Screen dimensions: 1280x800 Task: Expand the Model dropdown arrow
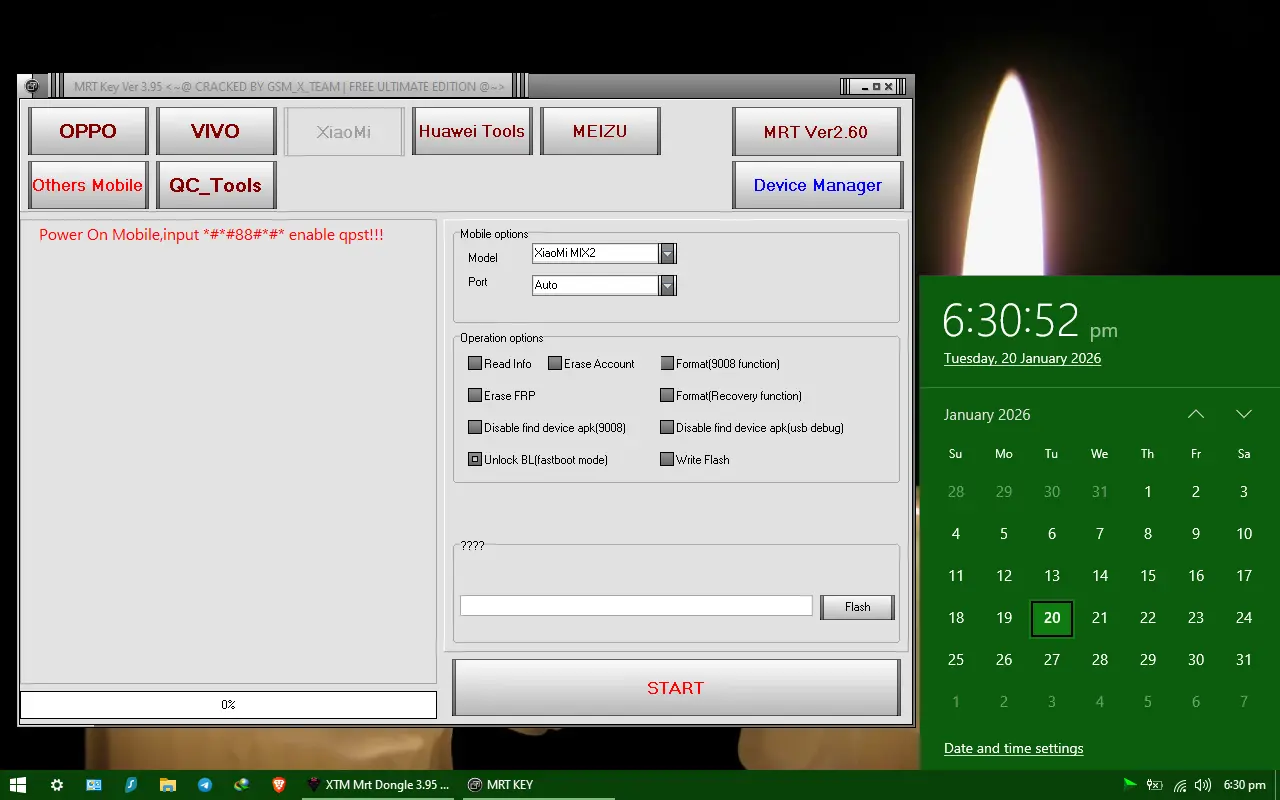coord(667,253)
